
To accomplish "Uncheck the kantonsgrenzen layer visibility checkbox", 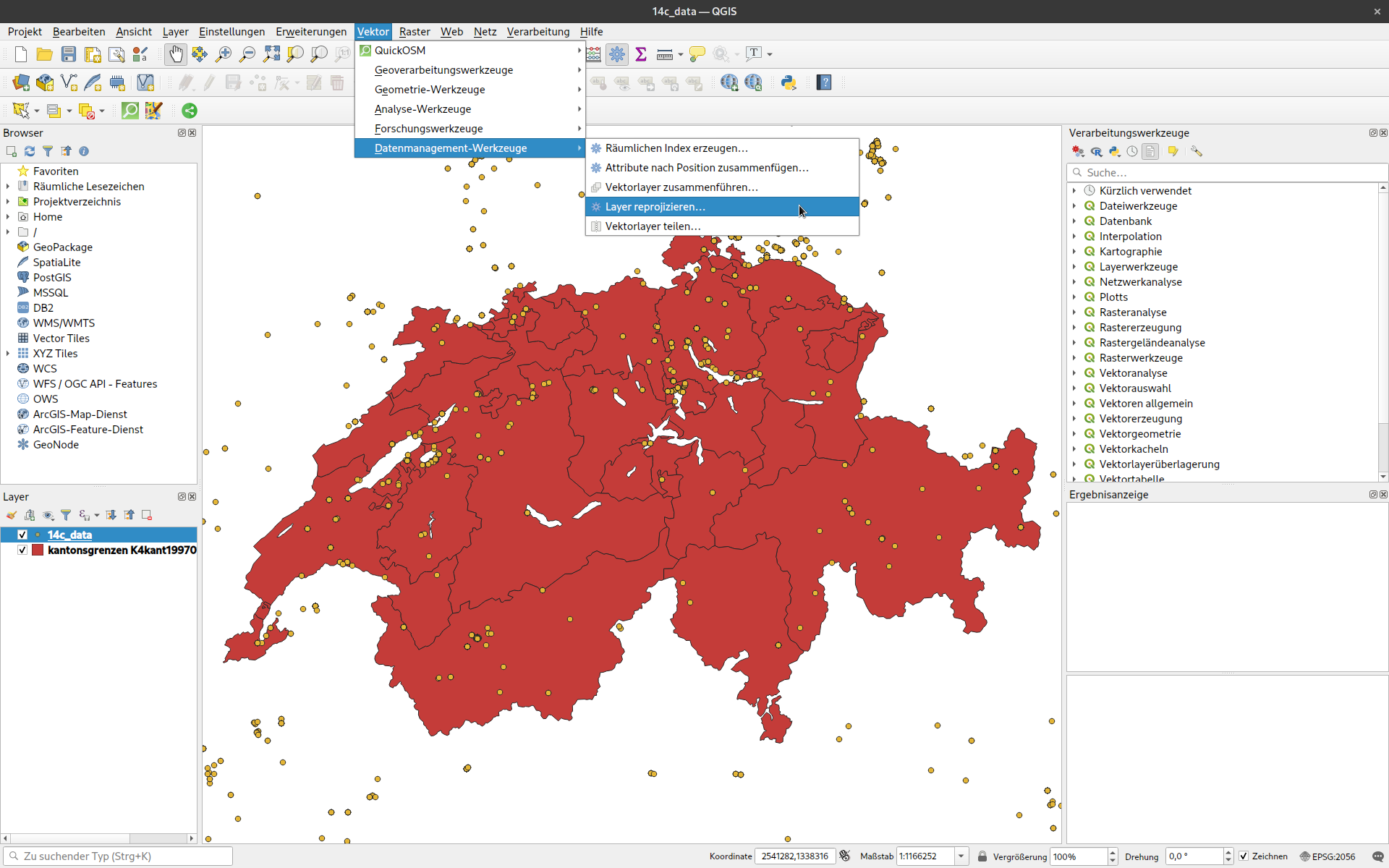I will (x=22, y=550).
